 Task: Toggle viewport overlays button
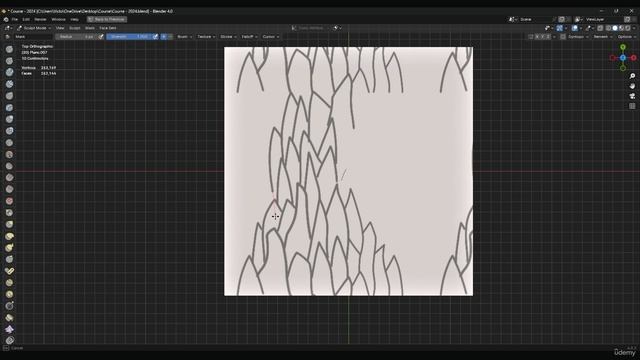tap(575, 28)
